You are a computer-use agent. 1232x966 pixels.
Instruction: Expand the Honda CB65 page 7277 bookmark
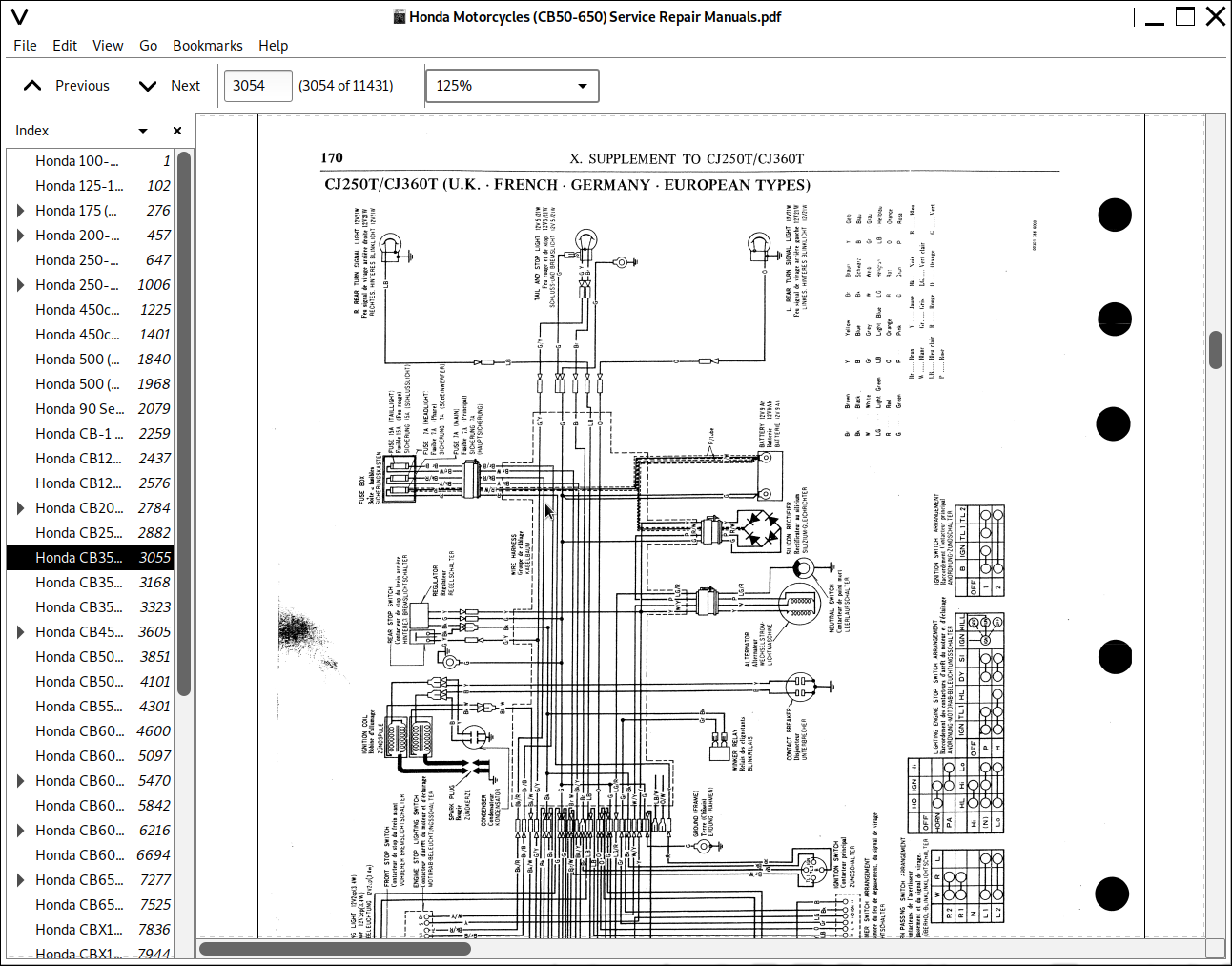point(20,880)
